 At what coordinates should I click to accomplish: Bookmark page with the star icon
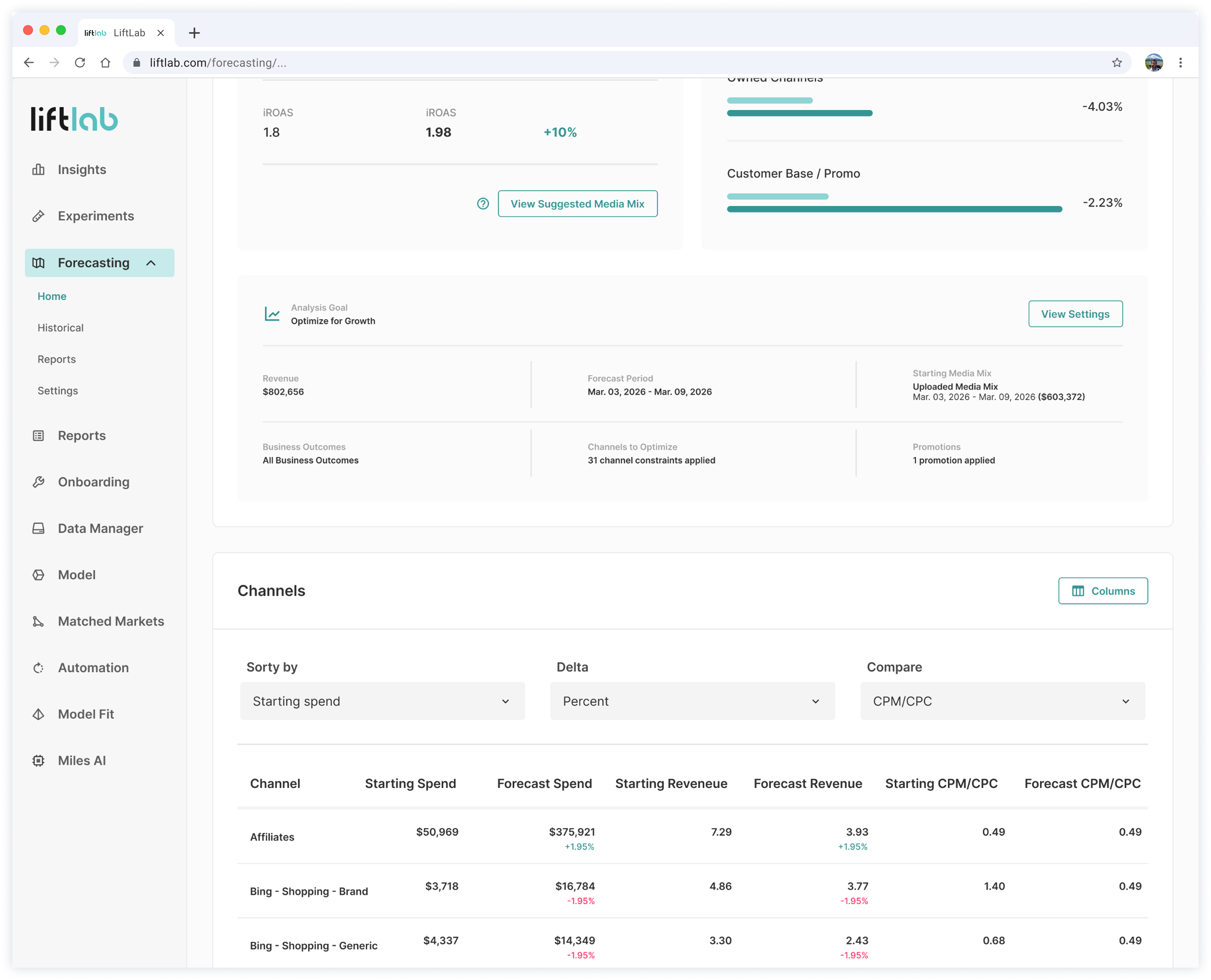1116,63
